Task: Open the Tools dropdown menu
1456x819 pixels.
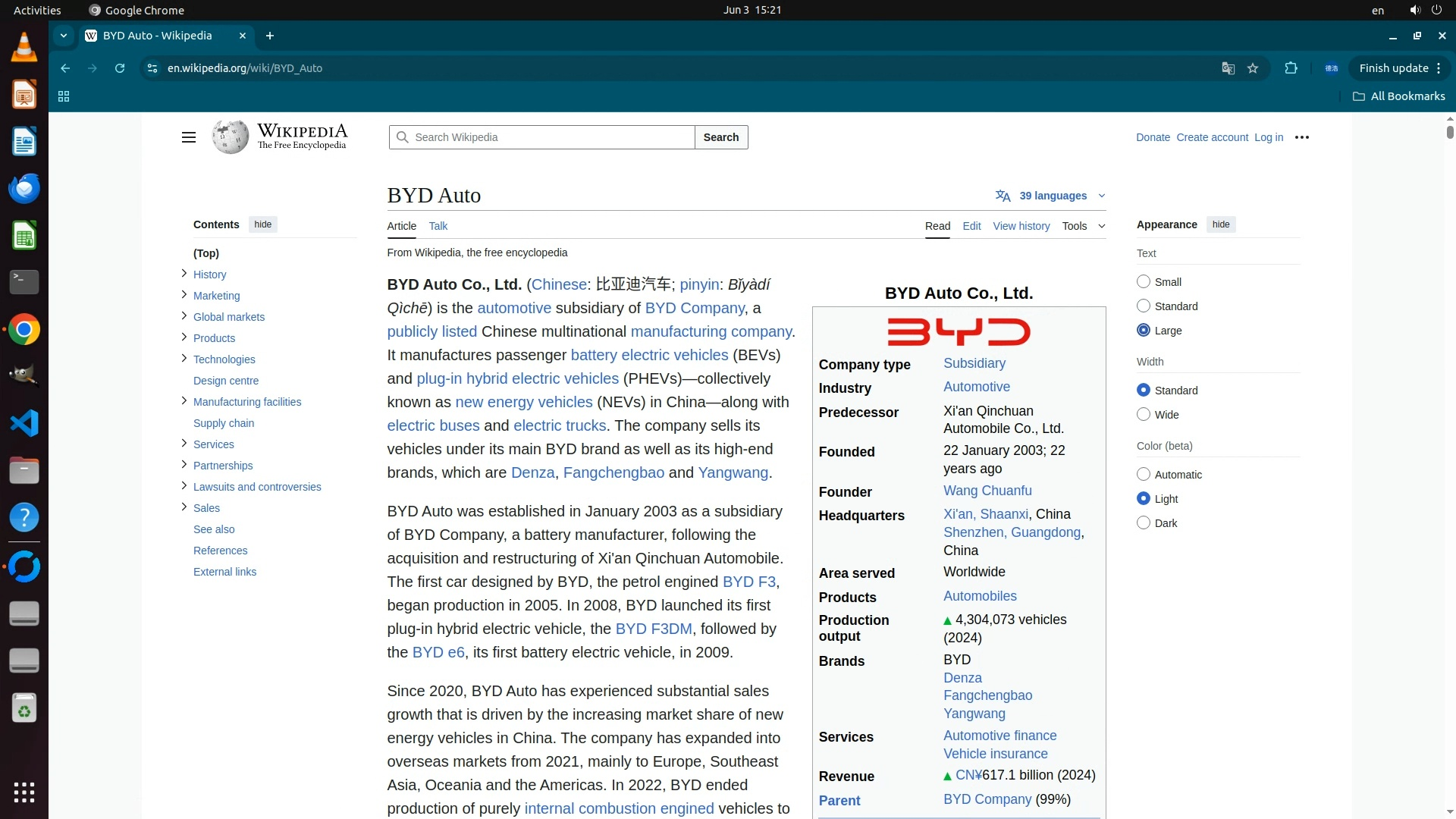Action: click(x=1083, y=226)
